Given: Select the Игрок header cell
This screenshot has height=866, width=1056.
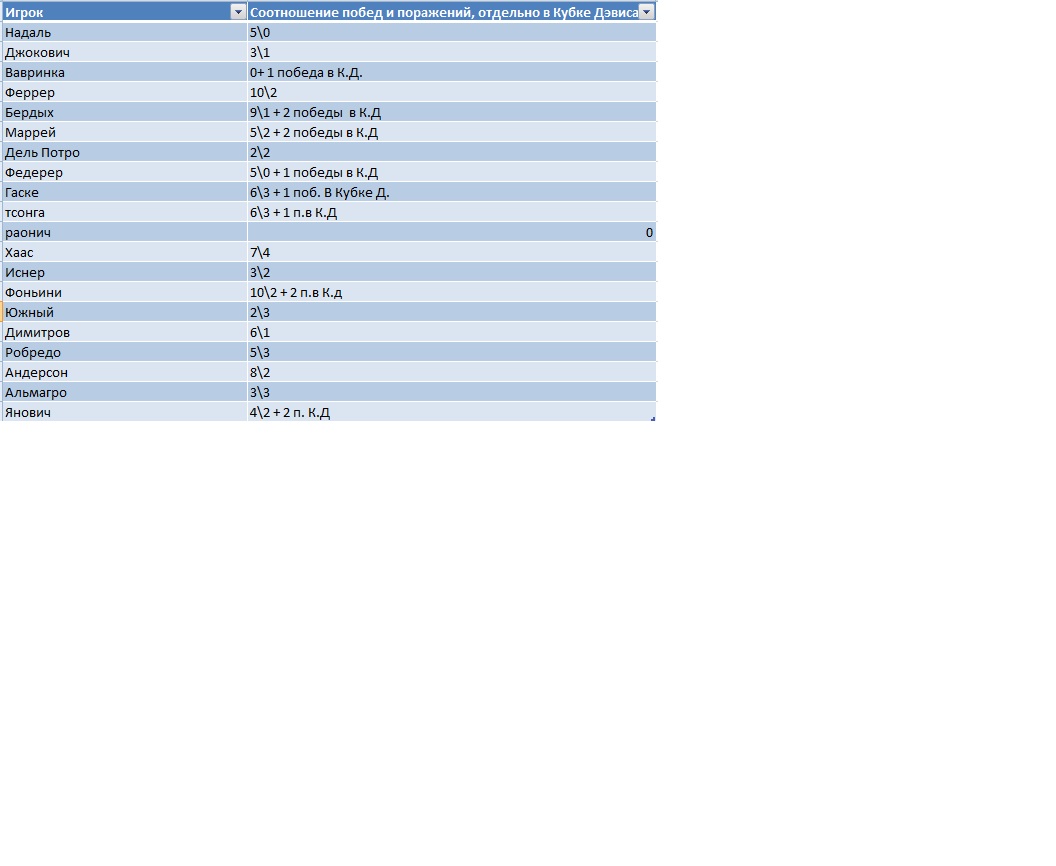Looking at the screenshot, I should (125, 11).
